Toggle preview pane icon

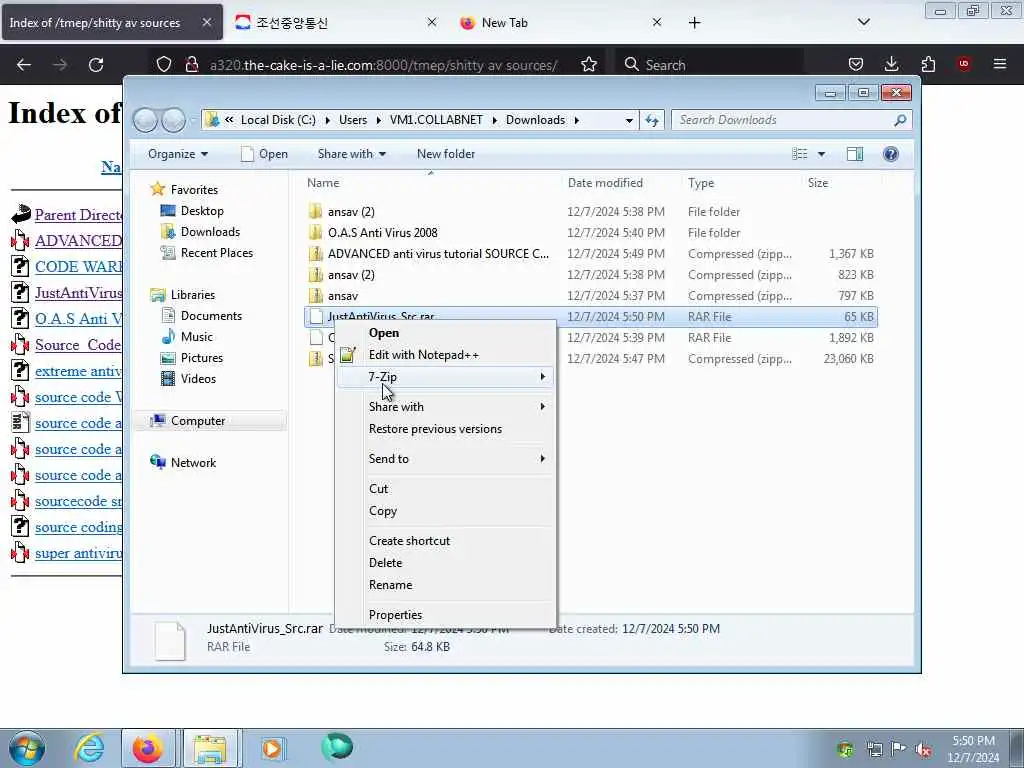855,154
